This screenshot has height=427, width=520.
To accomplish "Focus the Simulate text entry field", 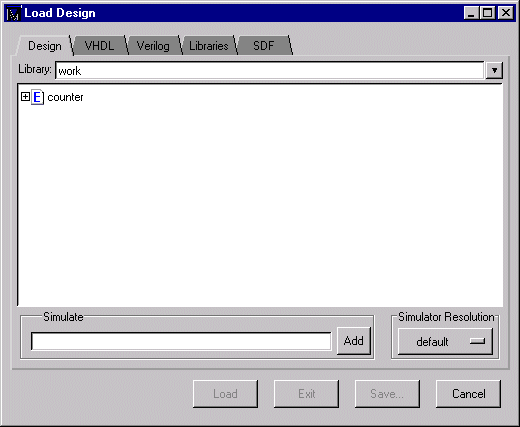I will (x=181, y=341).
